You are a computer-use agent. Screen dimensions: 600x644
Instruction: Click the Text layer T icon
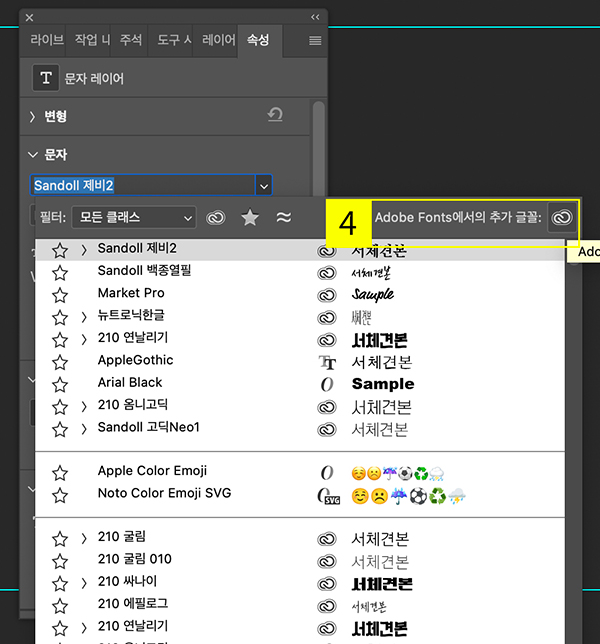46,78
